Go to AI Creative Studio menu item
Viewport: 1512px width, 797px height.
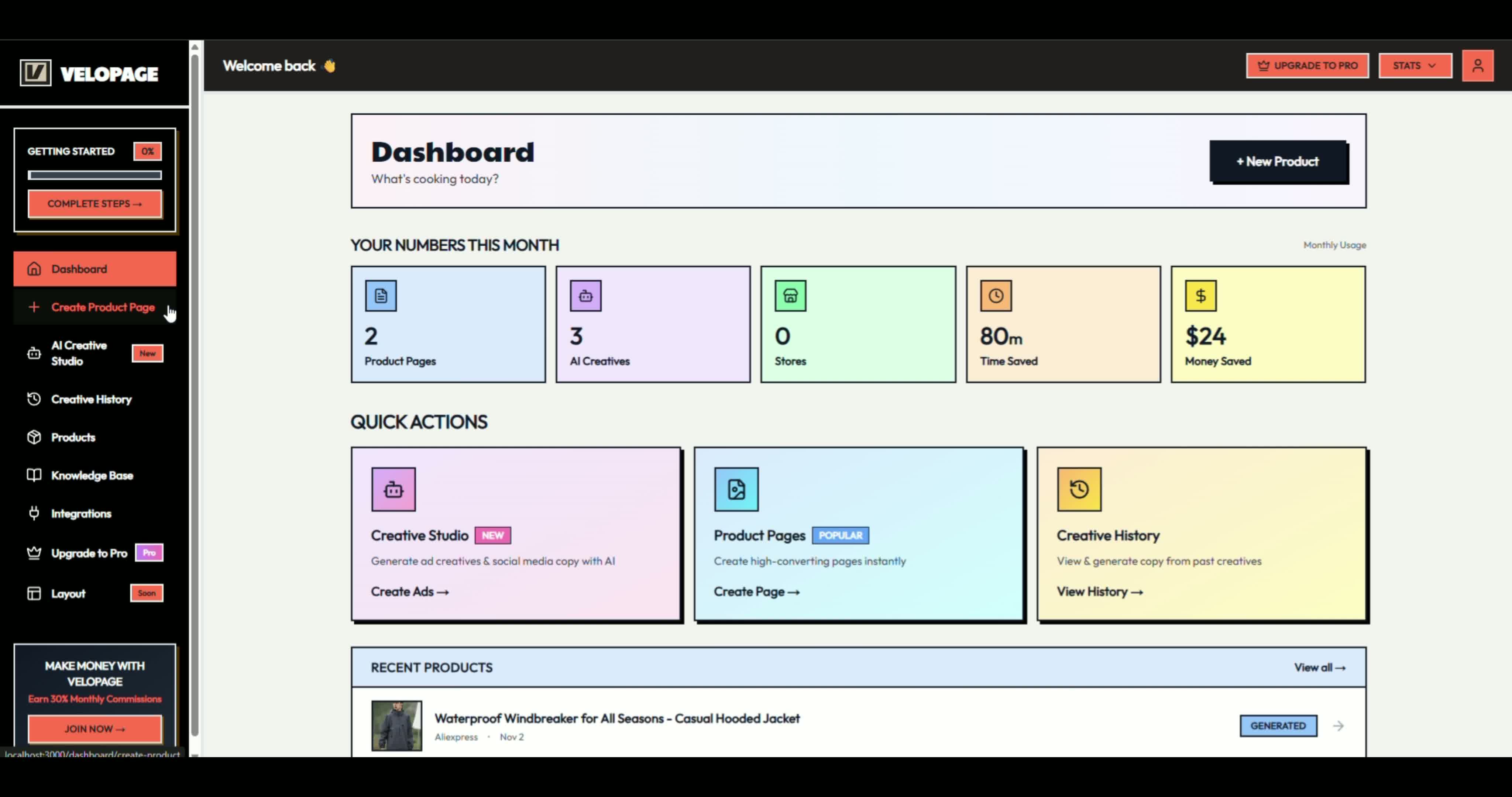click(x=79, y=353)
